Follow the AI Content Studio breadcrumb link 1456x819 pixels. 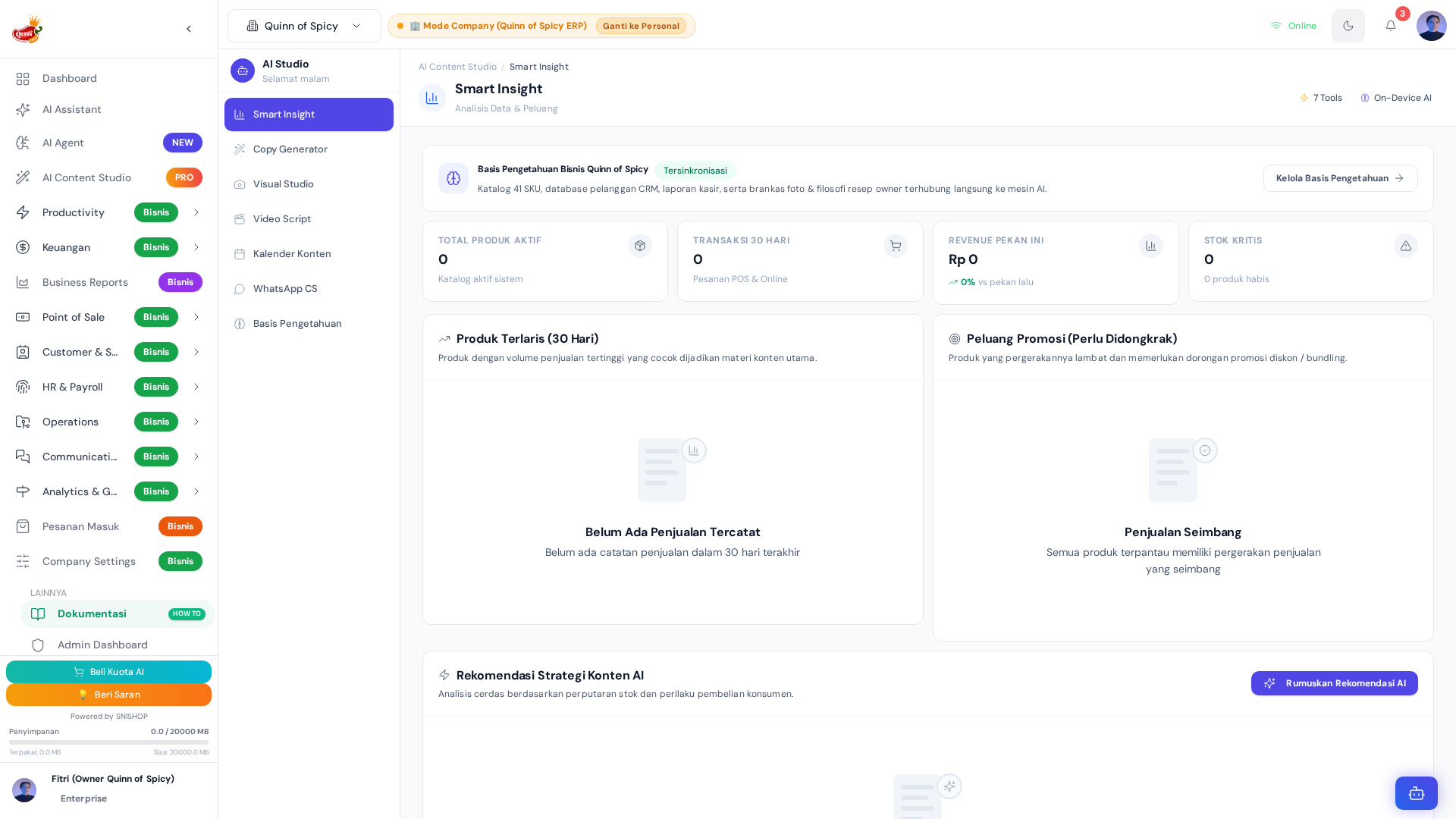pos(457,67)
